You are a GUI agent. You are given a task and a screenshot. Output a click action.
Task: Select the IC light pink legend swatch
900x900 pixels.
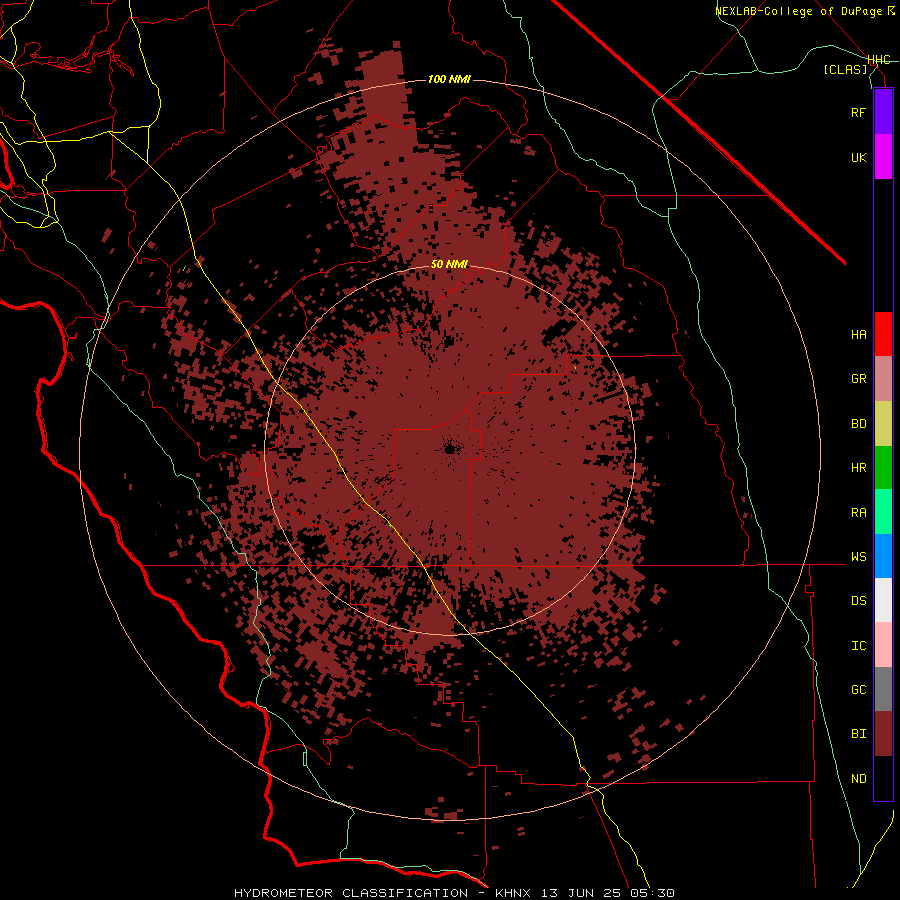tap(883, 645)
